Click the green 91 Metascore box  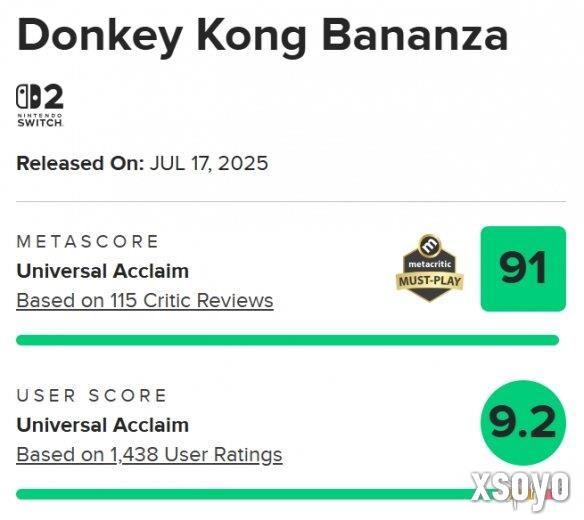pyautogui.click(x=523, y=269)
